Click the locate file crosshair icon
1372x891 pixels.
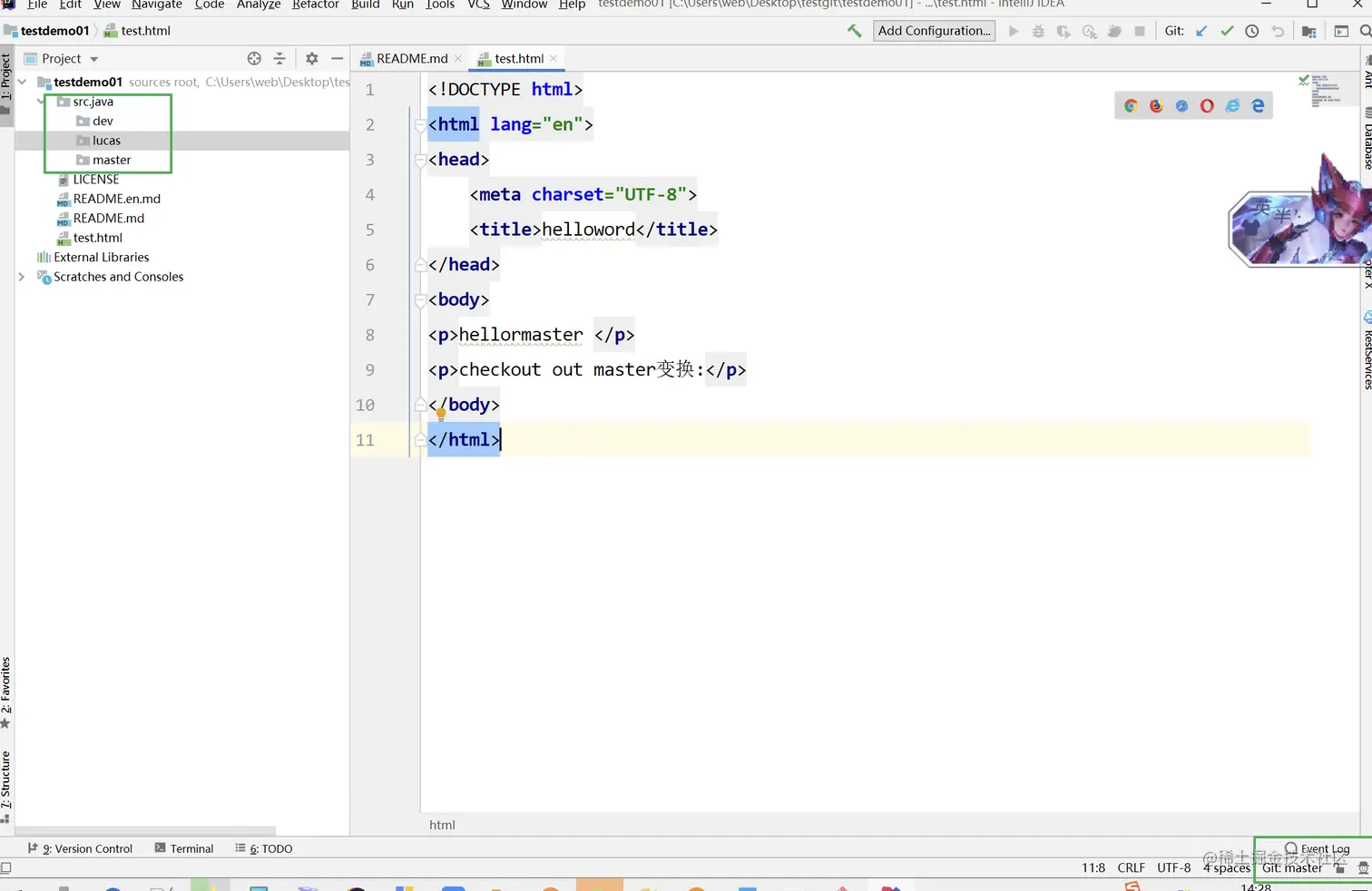254,59
